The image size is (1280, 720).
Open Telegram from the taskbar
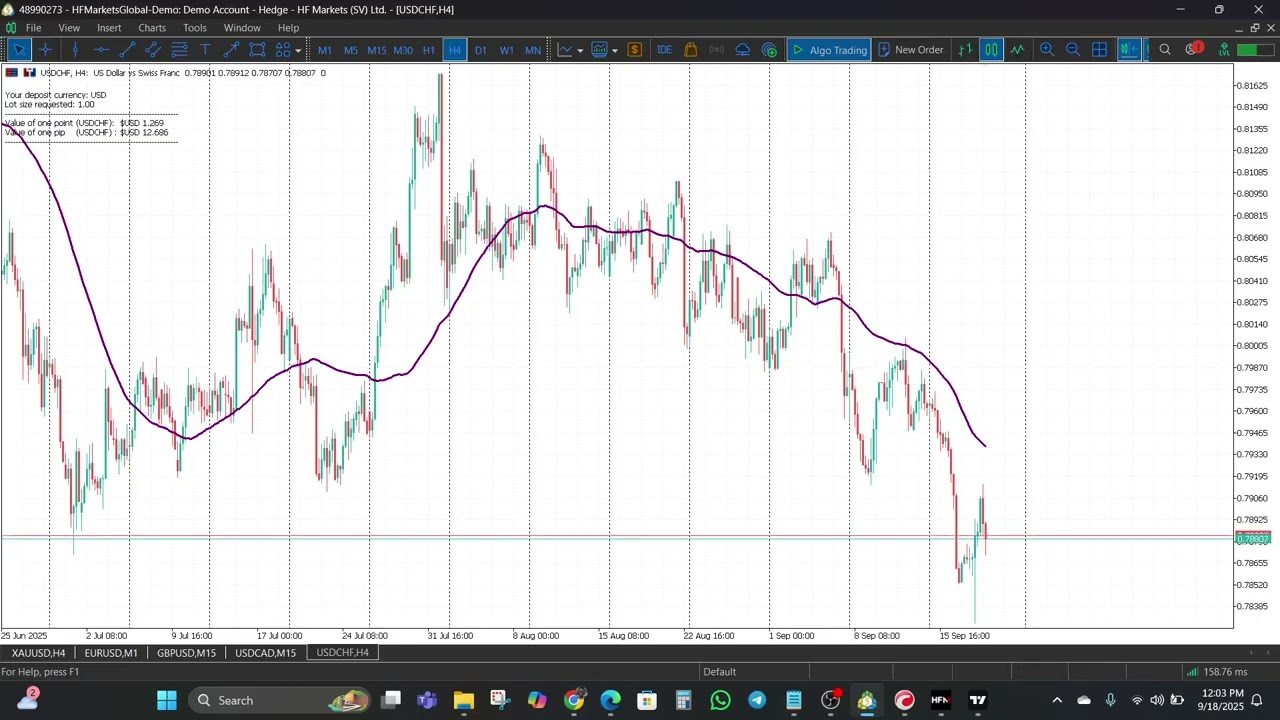[757, 700]
